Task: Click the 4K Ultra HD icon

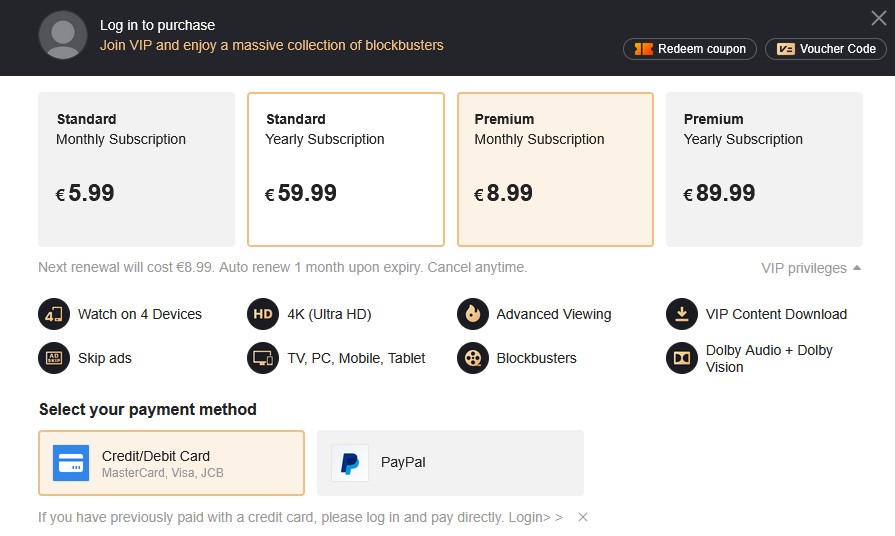Action: point(263,314)
